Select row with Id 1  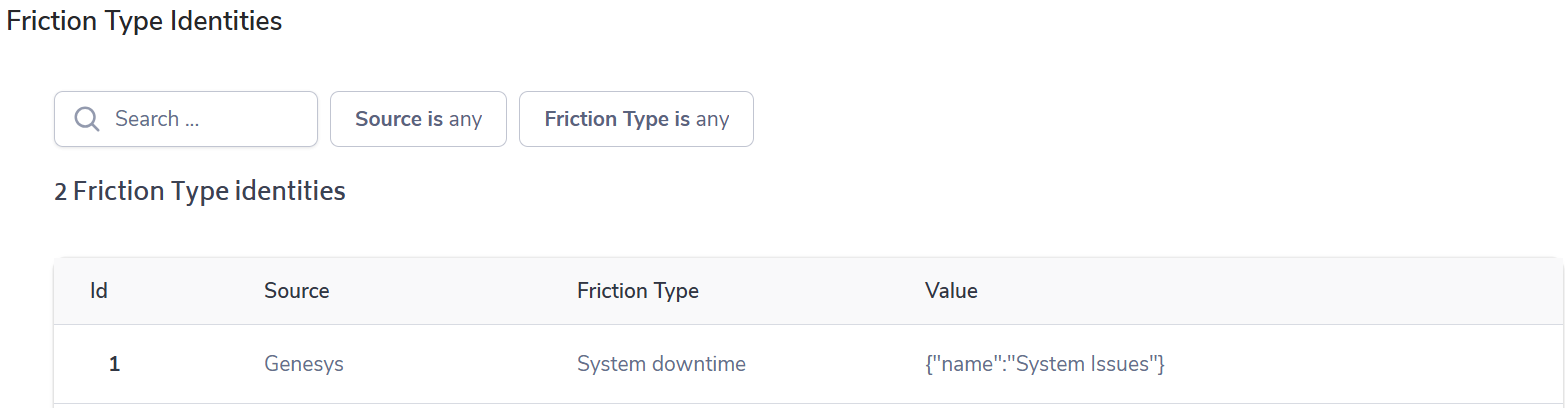(114, 364)
